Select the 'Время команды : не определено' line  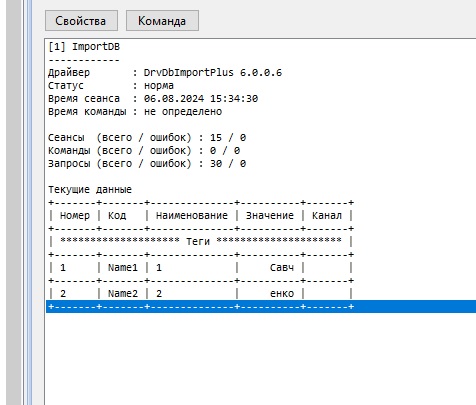click(x=135, y=111)
